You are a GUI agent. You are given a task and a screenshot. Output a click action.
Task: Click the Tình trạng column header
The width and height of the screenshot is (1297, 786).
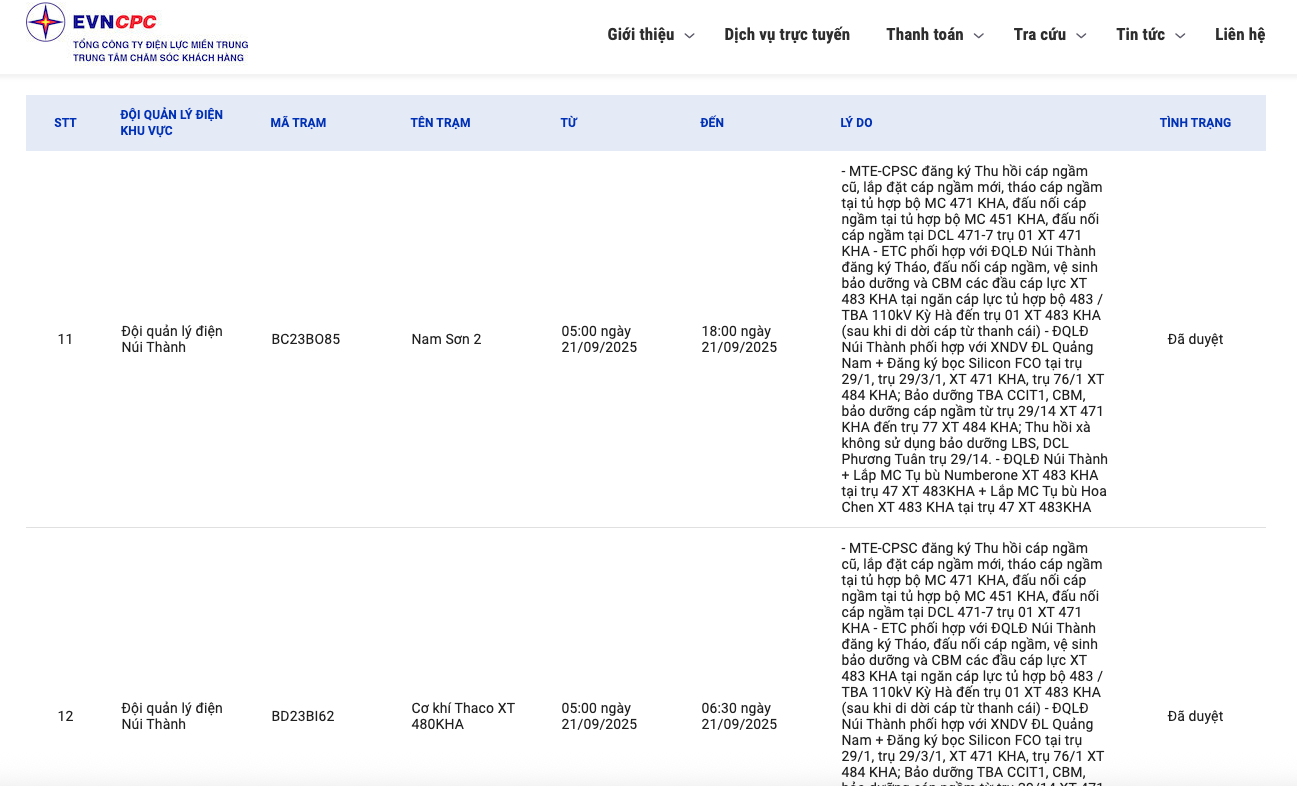[x=1195, y=123]
